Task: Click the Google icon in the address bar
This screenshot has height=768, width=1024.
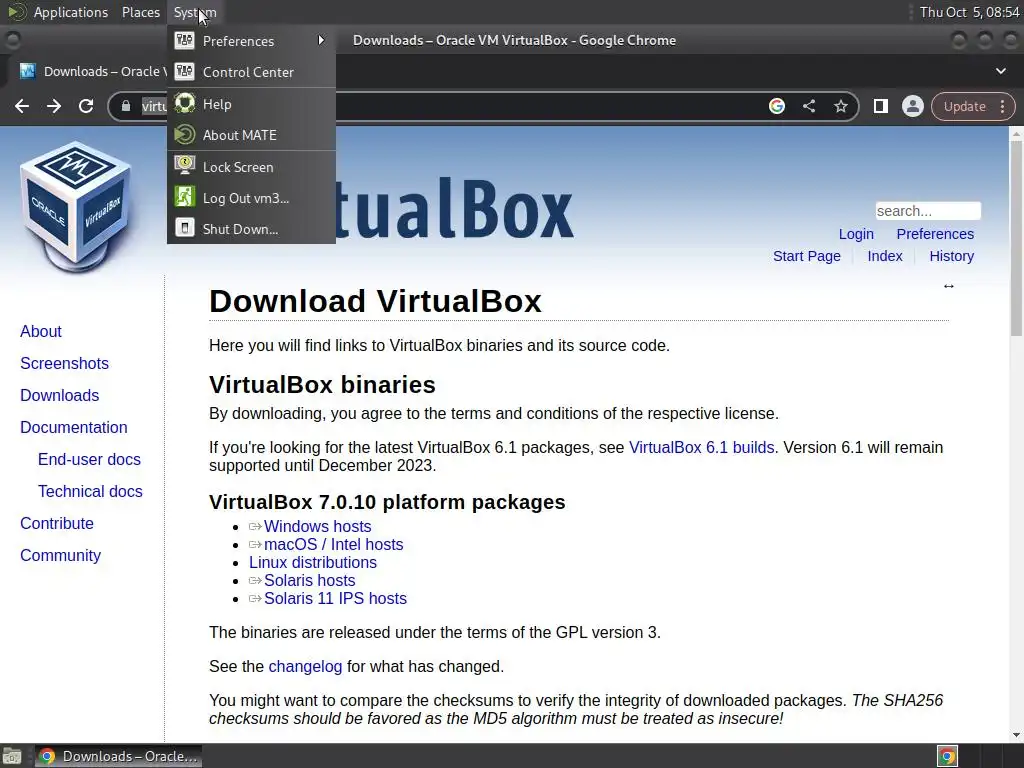Action: tap(776, 106)
